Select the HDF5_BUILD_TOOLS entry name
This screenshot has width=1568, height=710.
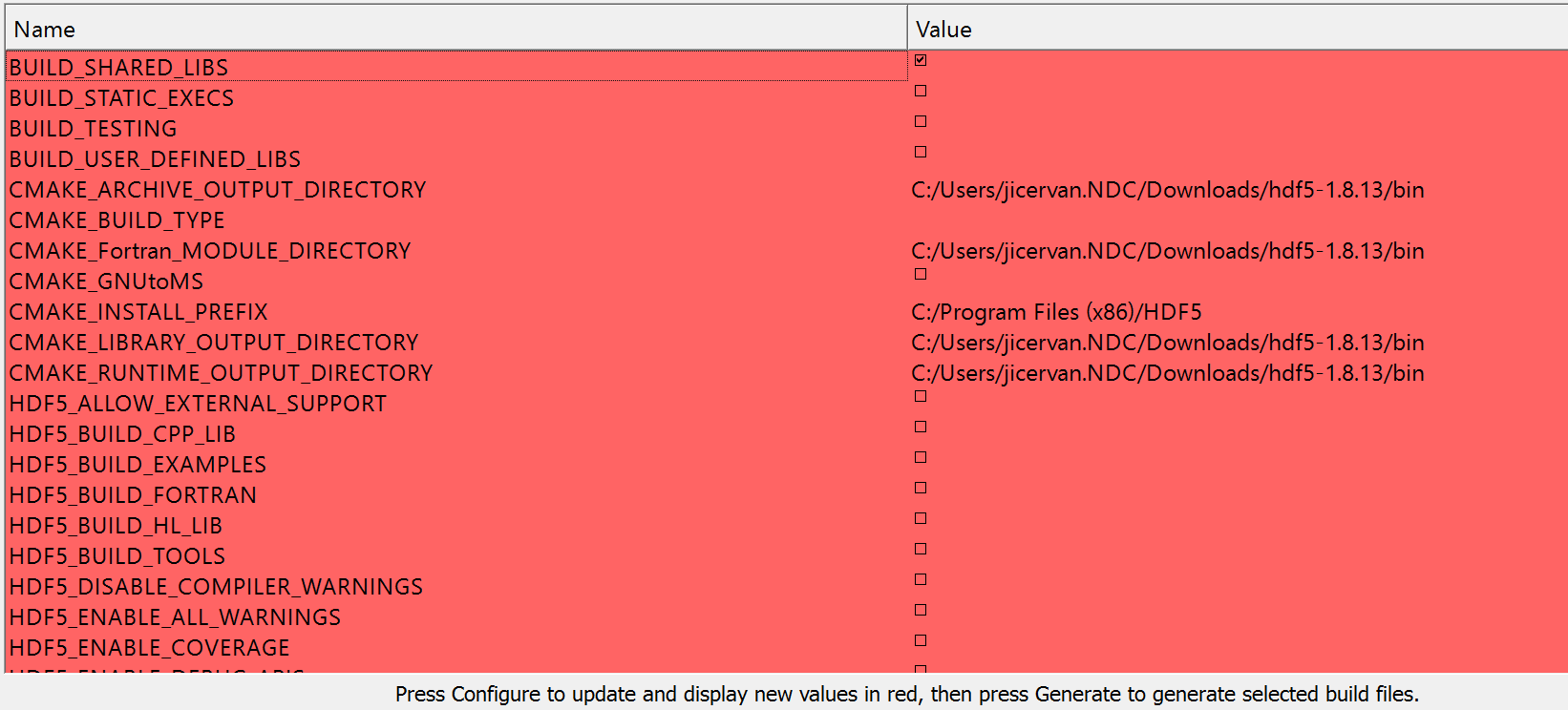(x=117, y=556)
